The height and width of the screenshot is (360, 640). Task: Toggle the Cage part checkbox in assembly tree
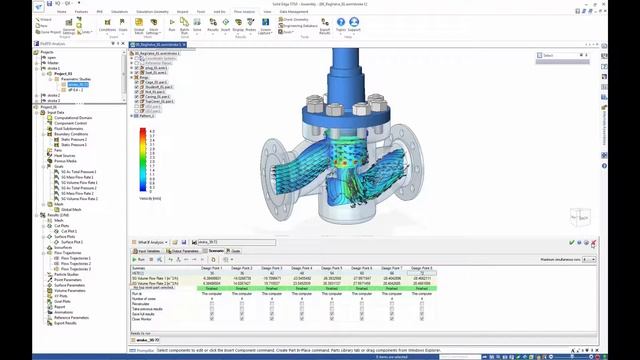point(137,82)
